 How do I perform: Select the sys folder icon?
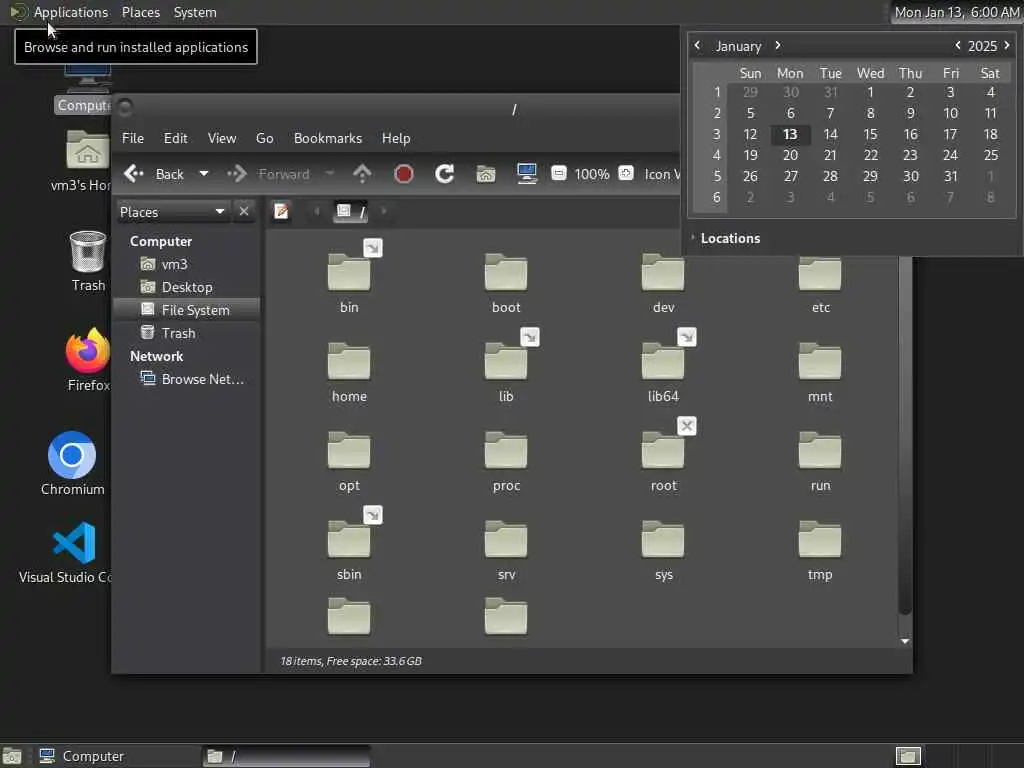coord(663,539)
